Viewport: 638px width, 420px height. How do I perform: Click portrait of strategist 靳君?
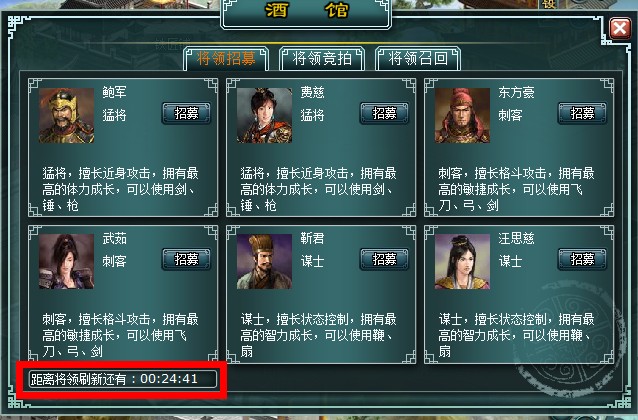pos(264,261)
